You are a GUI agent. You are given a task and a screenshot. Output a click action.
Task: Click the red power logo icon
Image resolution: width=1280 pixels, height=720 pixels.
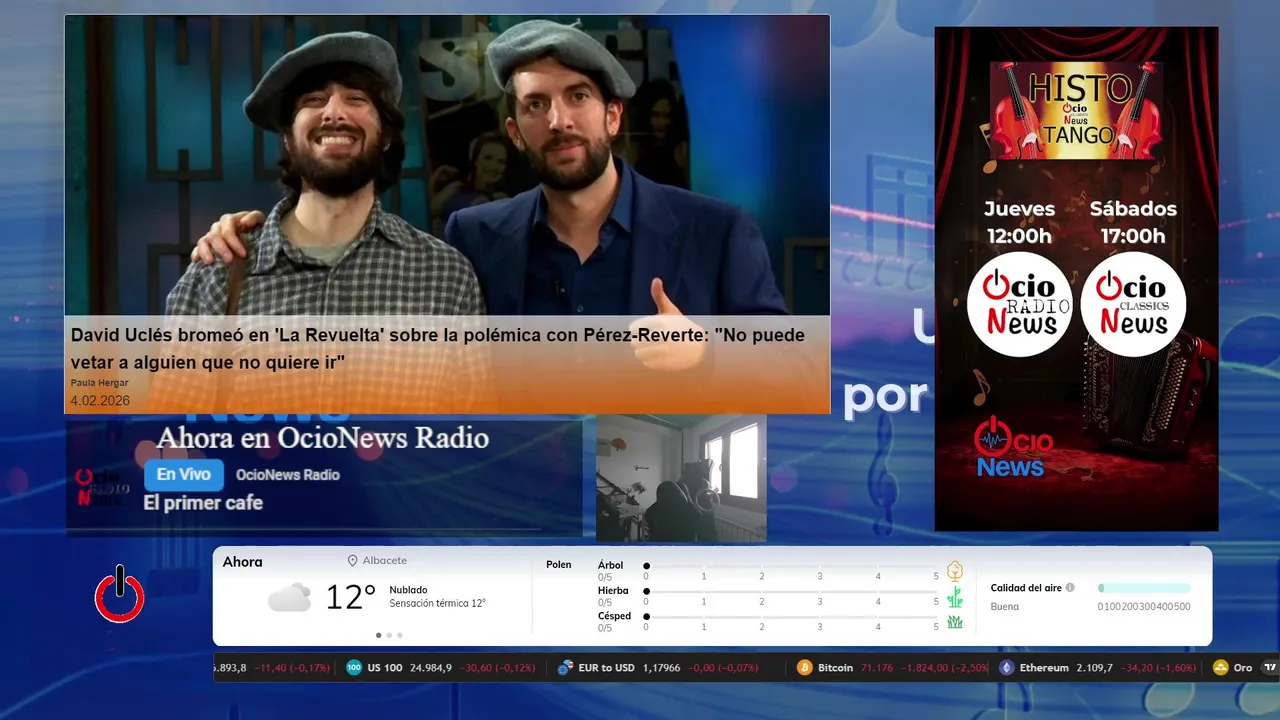click(120, 595)
